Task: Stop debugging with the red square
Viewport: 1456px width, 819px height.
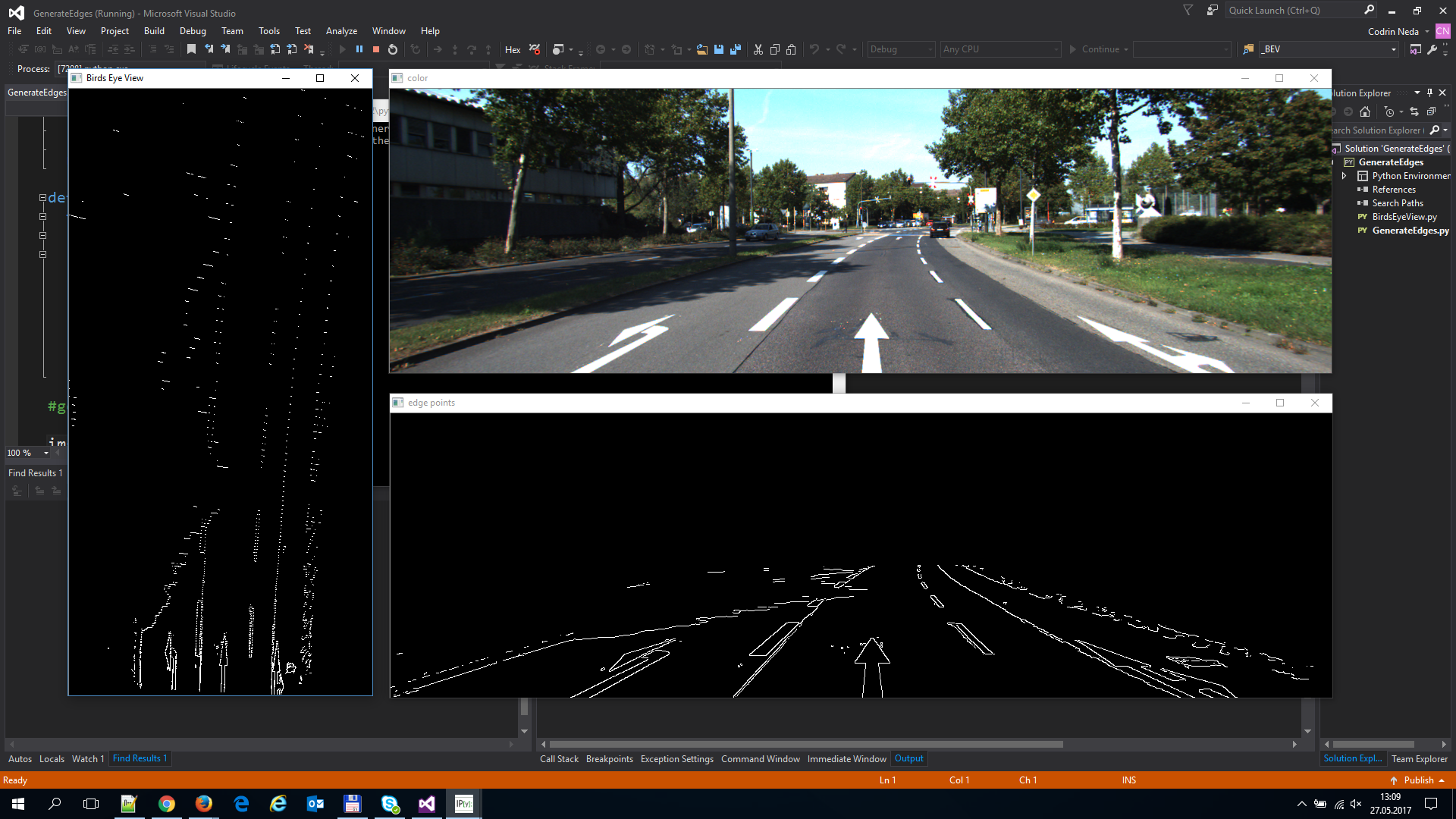Action: click(x=376, y=49)
